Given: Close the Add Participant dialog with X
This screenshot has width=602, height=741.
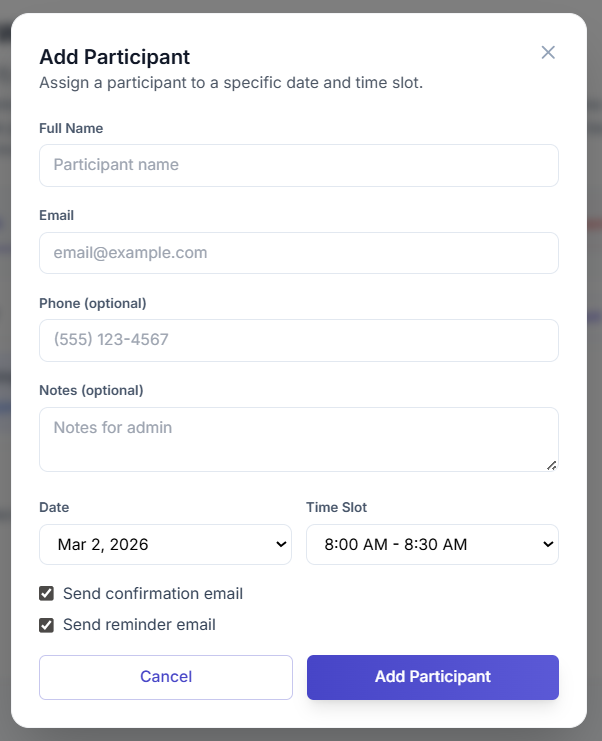Looking at the screenshot, I should coord(548,52).
